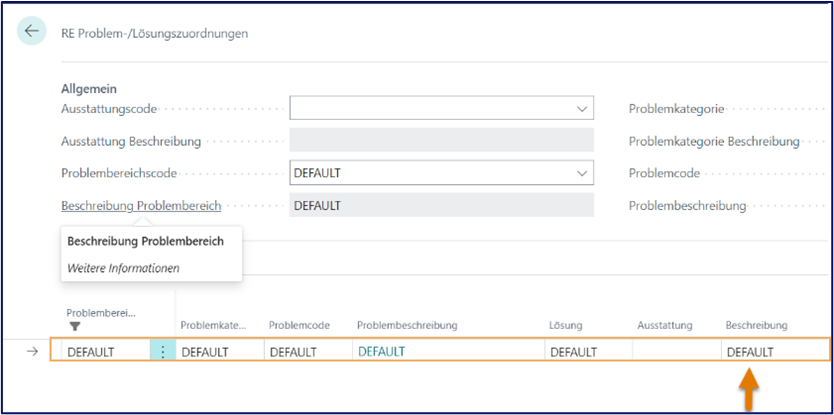Click the Problembeschreibung DEFAULT link in row
This screenshot has height=415, width=834.
[382, 352]
